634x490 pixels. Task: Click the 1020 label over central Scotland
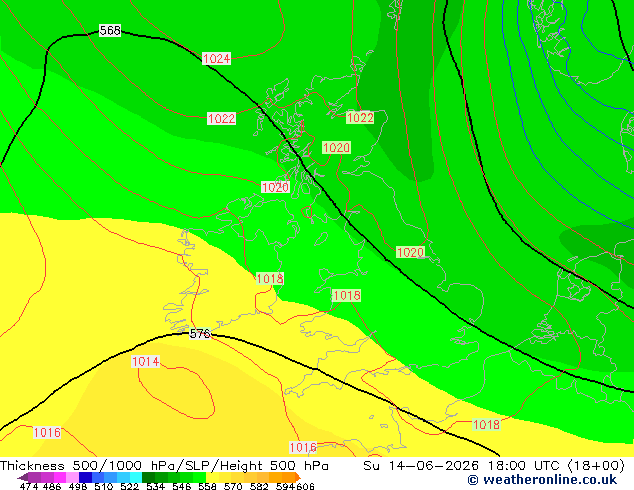[336, 148]
